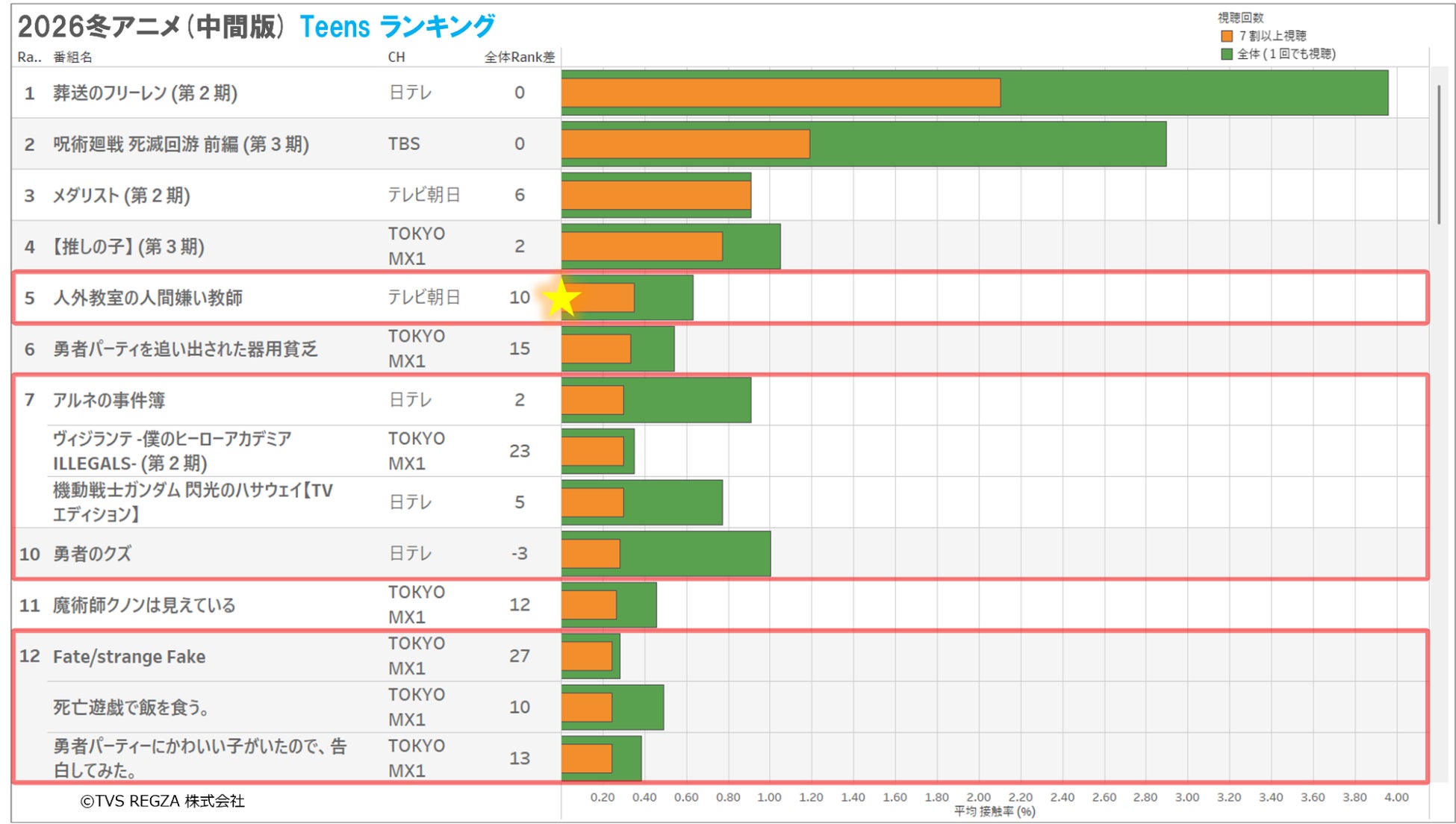
Task: Select Fate/strange Fake program name
Action: pos(128,657)
